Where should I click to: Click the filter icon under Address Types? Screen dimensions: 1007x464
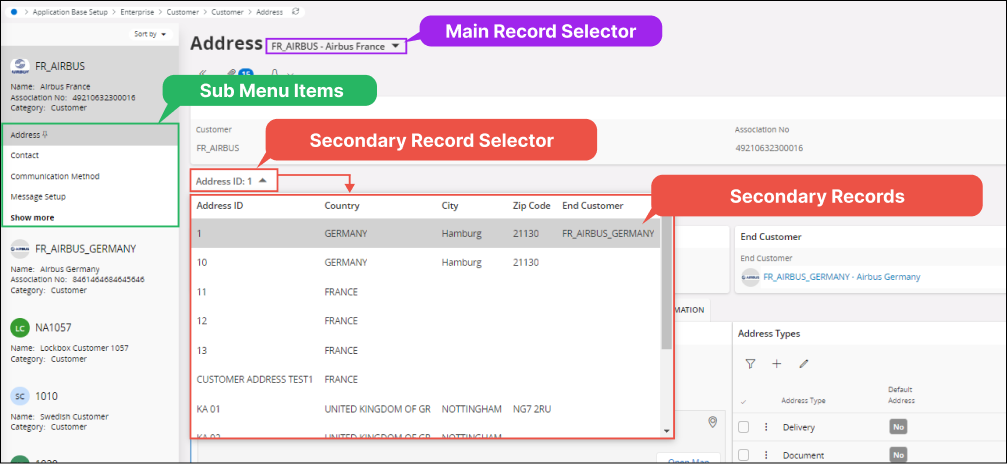click(750, 364)
